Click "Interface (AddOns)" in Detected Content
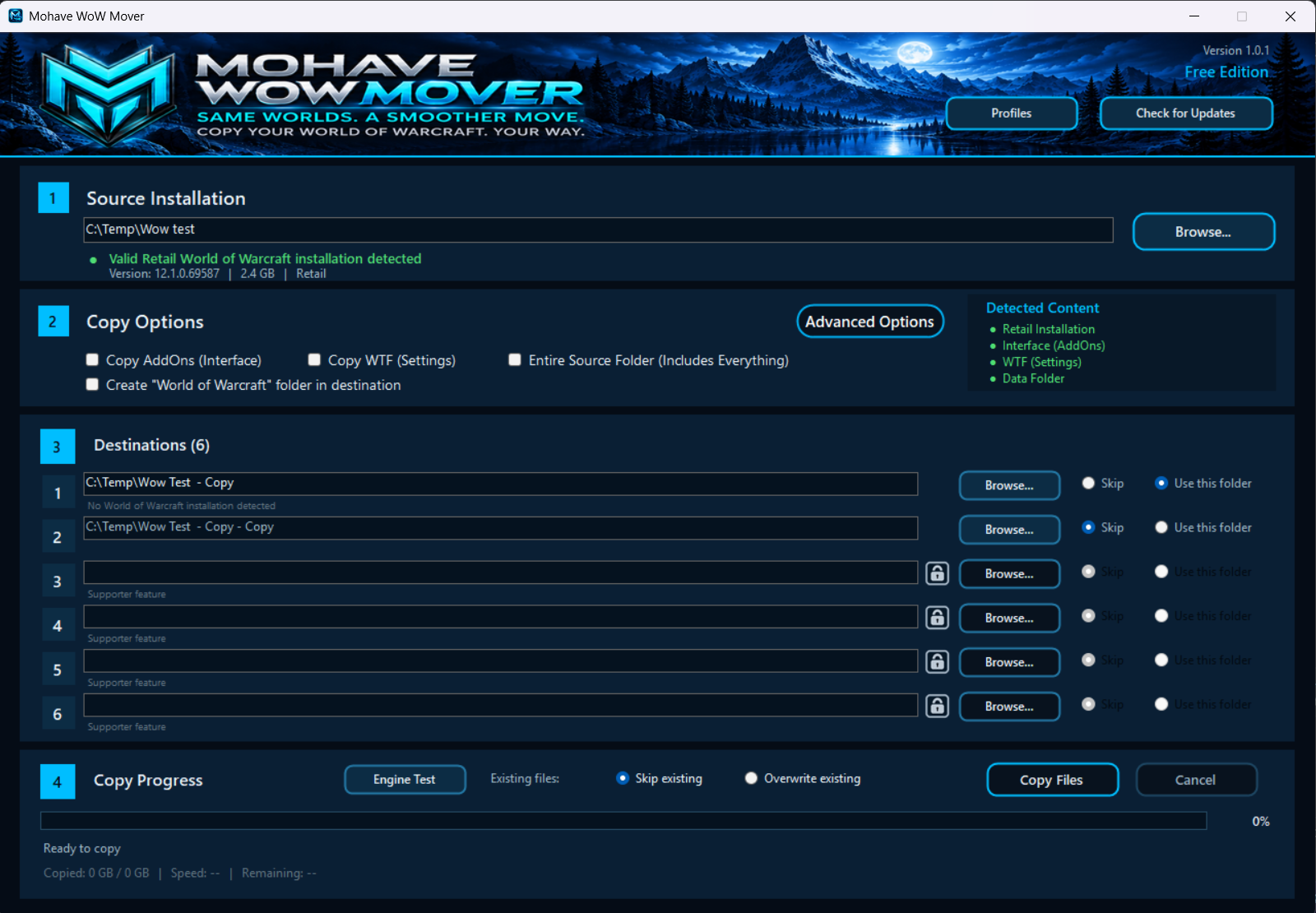Screen dimensions: 1316x913 pos(1054,345)
